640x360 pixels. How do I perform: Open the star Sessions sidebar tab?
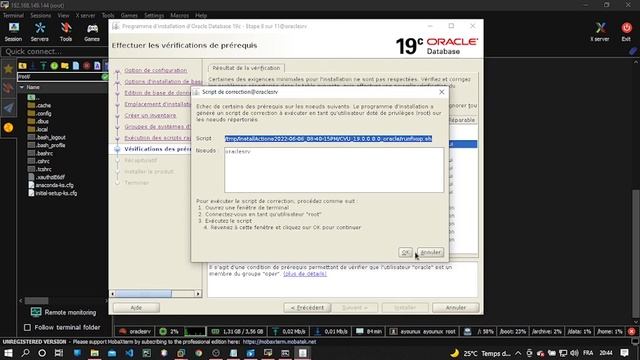tap(8, 69)
